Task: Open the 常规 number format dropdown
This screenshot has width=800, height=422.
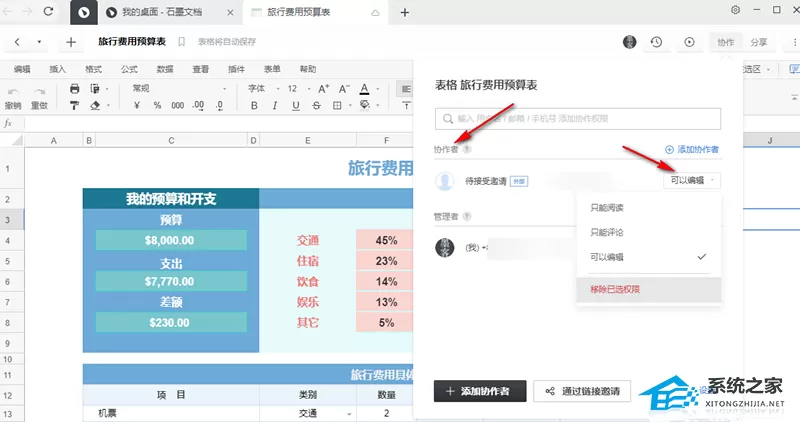Action: (x=179, y=89)
